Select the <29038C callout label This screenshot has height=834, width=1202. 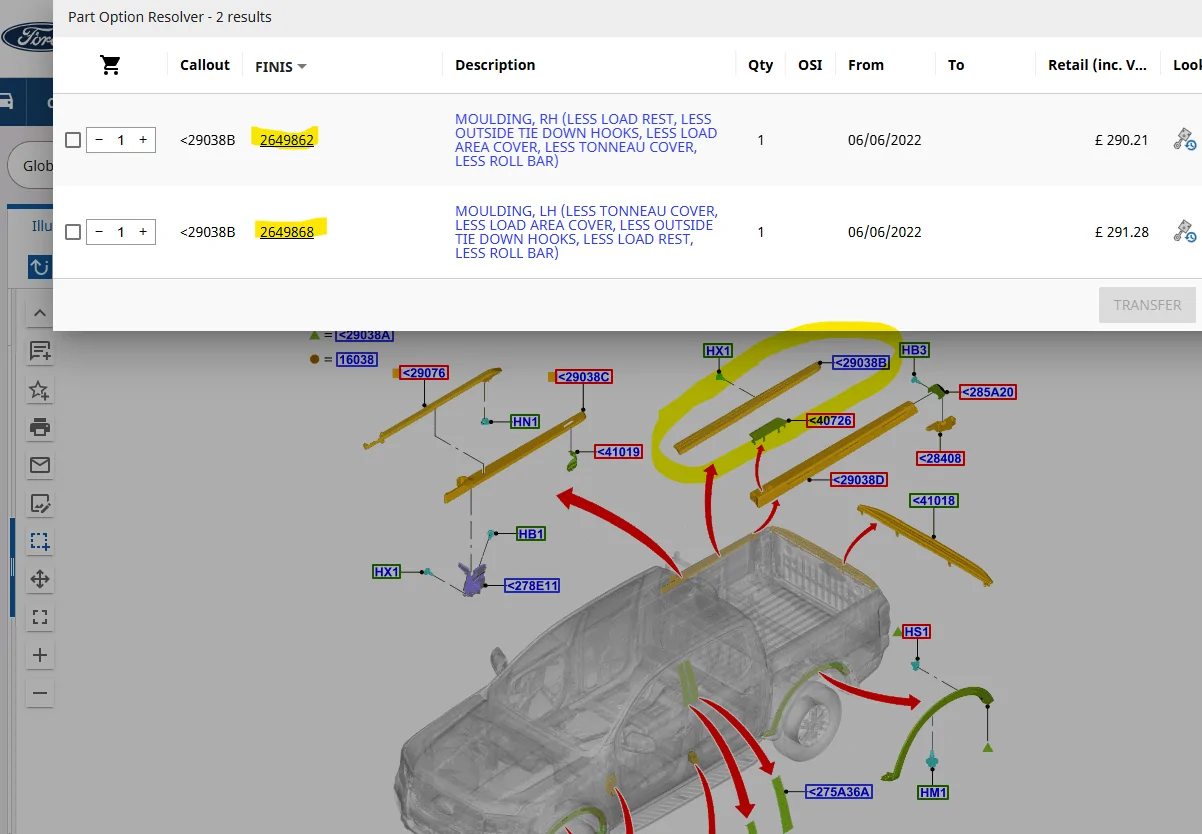584,377
